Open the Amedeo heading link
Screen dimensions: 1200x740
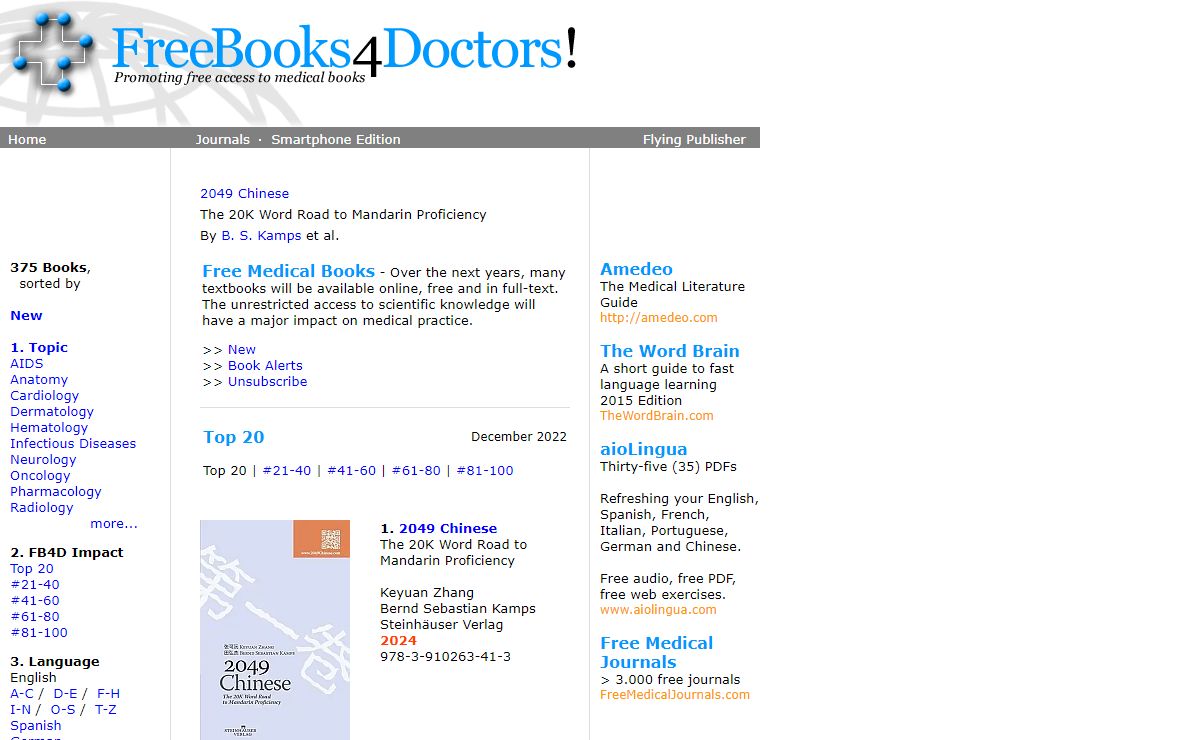(636, 269)
